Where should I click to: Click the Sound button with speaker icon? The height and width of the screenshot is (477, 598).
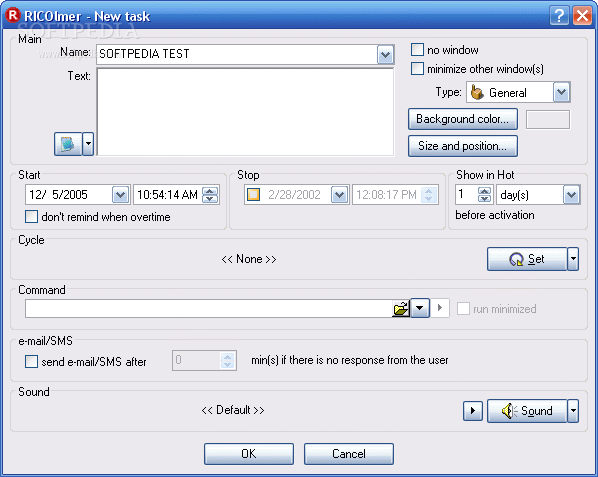click(x=527, y=411)
